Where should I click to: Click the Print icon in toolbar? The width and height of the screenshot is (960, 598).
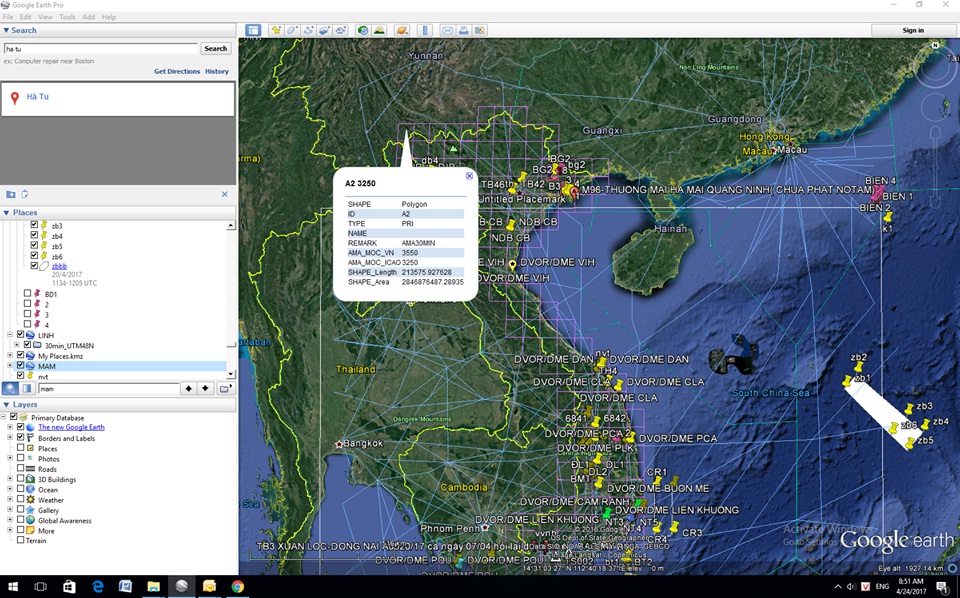(463, 30)
